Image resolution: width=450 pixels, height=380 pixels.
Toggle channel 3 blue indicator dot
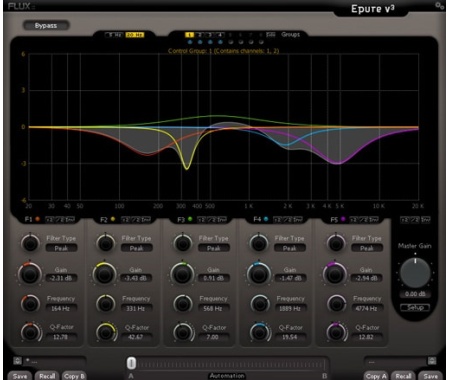210,42
